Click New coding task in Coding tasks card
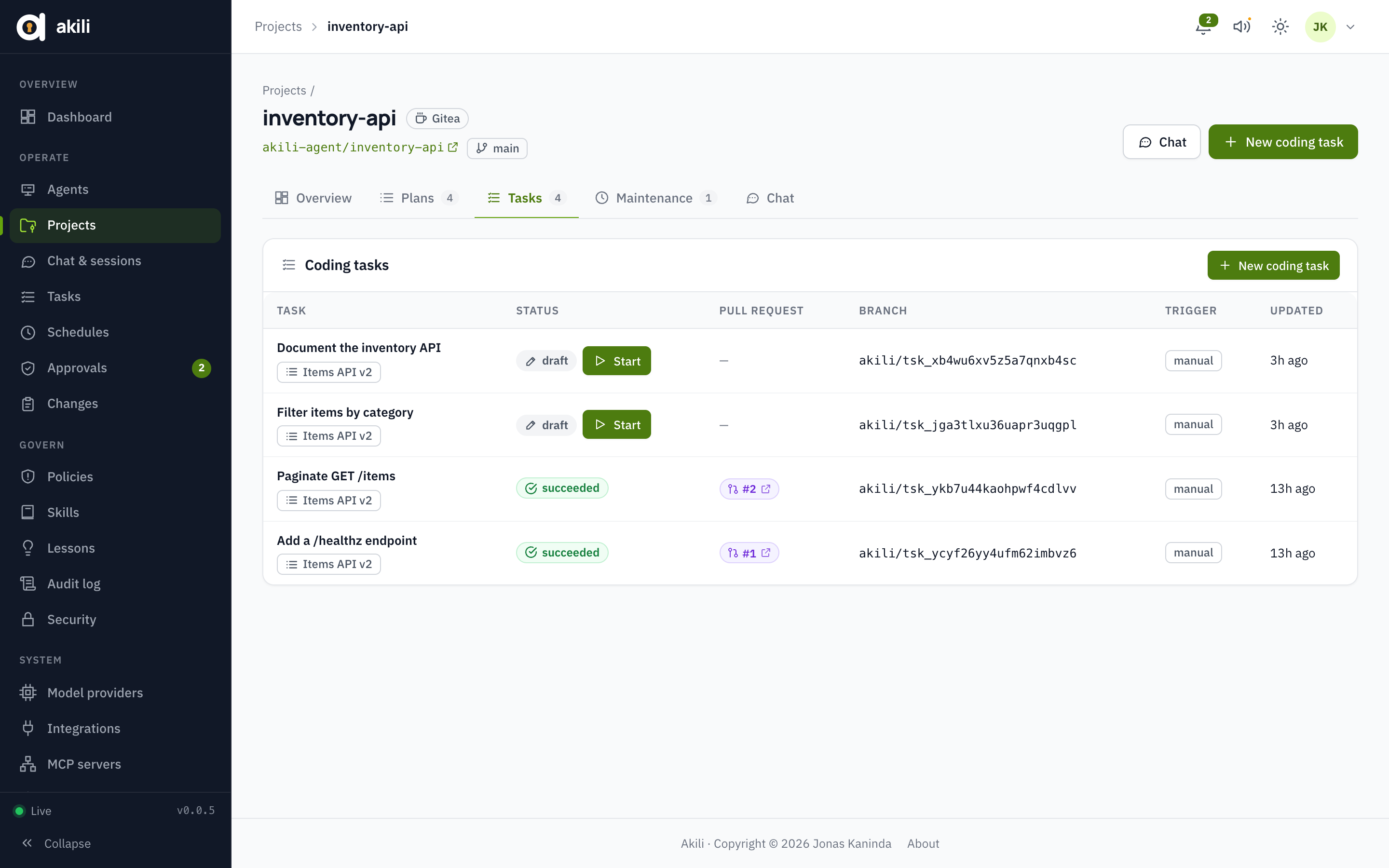This screenshot has width=1389, height=868. click(1273, 265)
